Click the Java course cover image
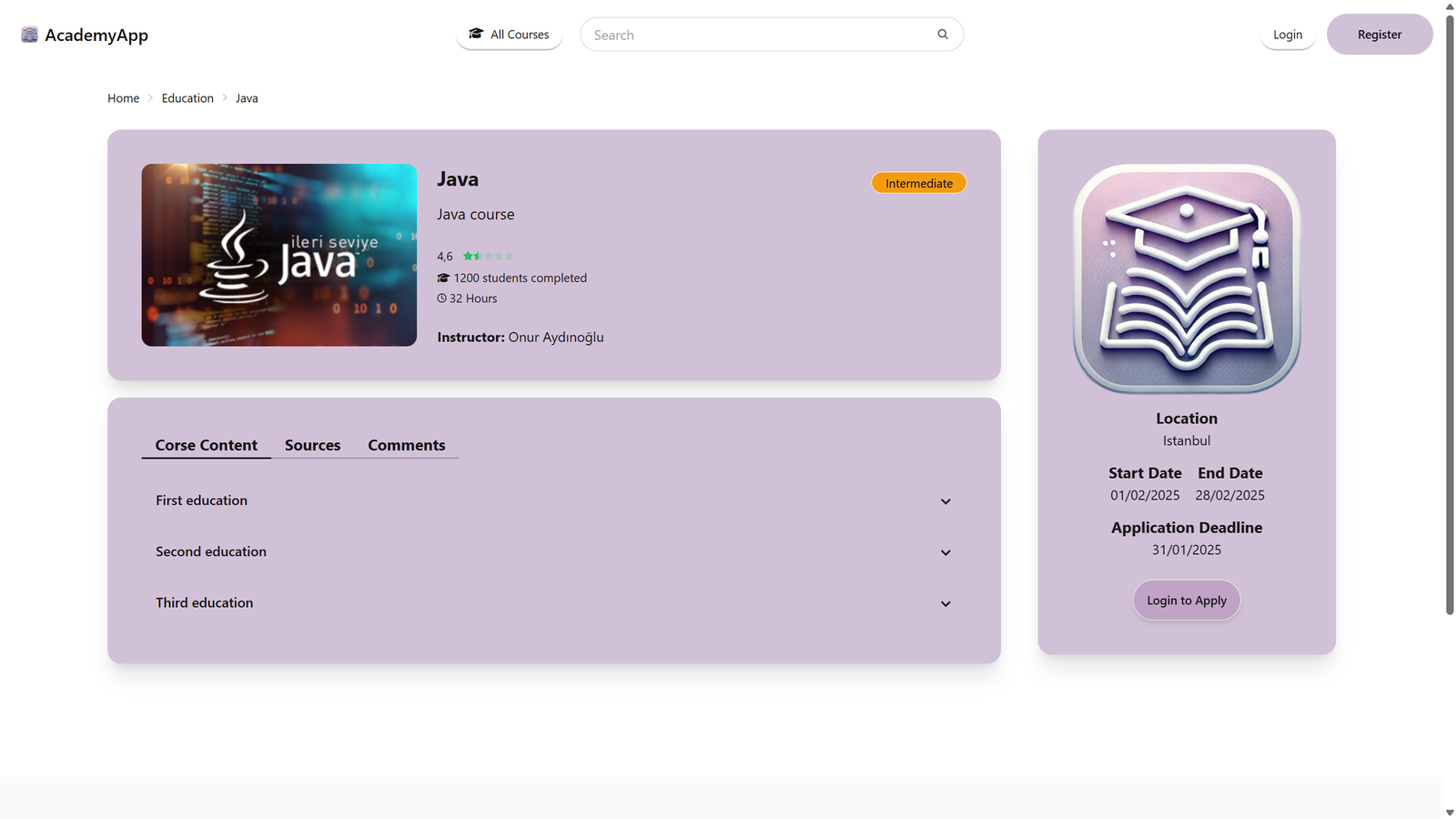 pyautogui.click(x=279, y=255)
